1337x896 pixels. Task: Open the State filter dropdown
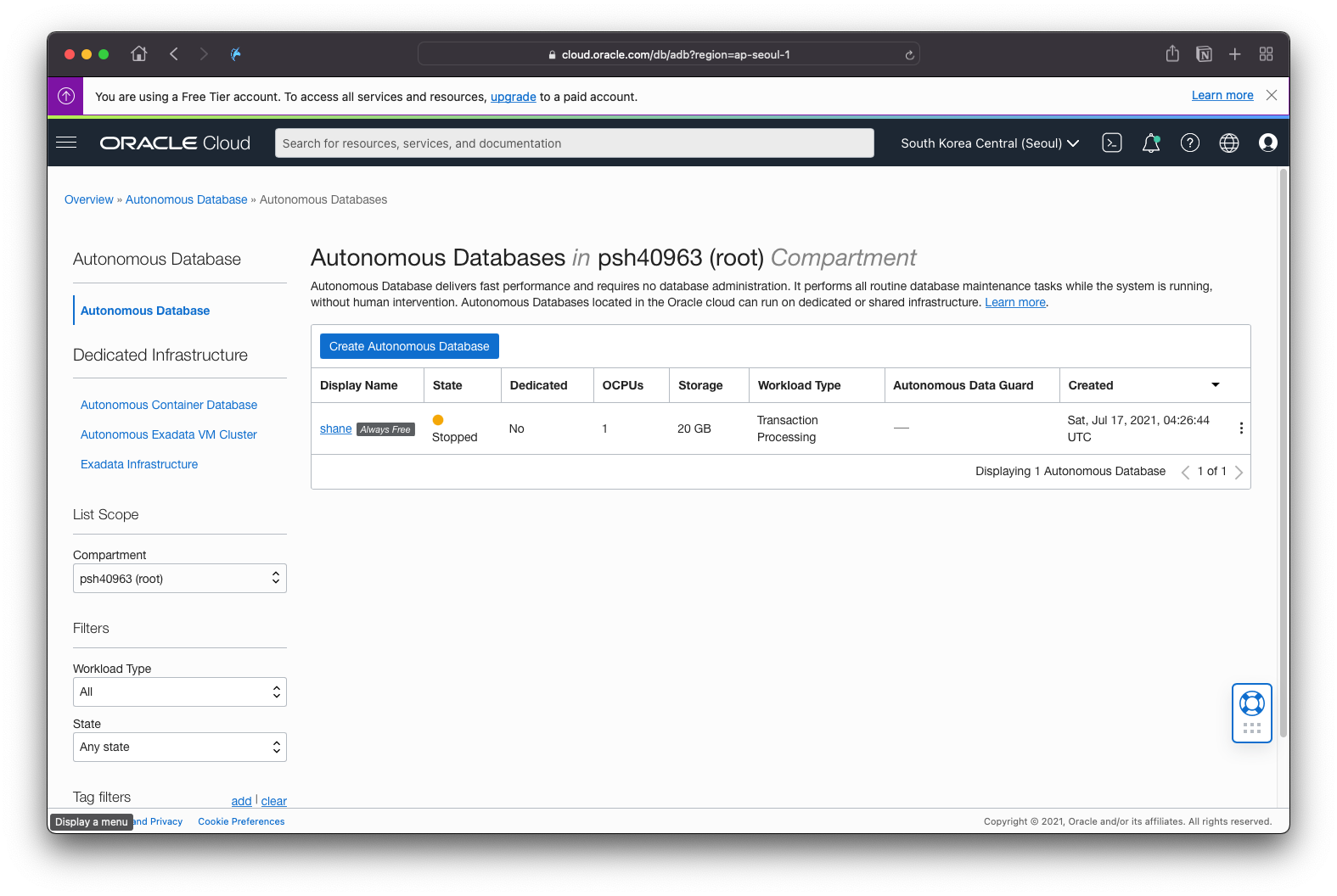[180, 748]
